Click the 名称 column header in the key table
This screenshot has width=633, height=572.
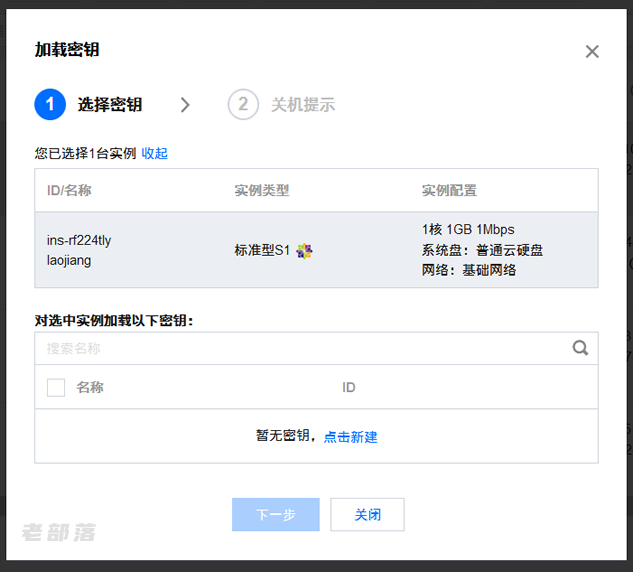[90, 388]
